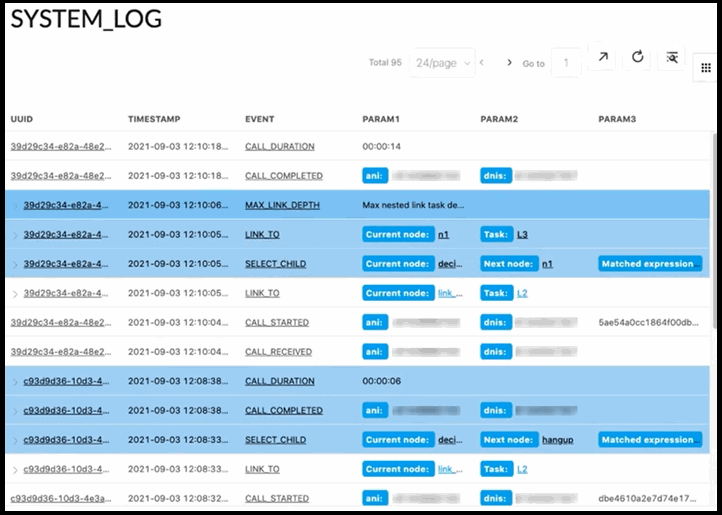Expand the c93d9d36 CALL_COMPLETED row
This screenshot has width=722, height=515.
(15, 411)
